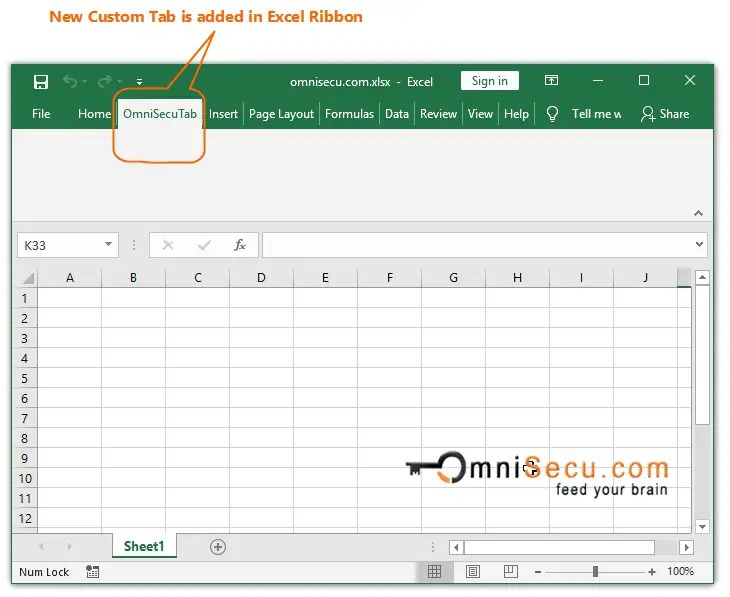Click the Select All corner triangle
Viewport: 730px width, 597px height.
pyautogui.click(x=28, y=278)
